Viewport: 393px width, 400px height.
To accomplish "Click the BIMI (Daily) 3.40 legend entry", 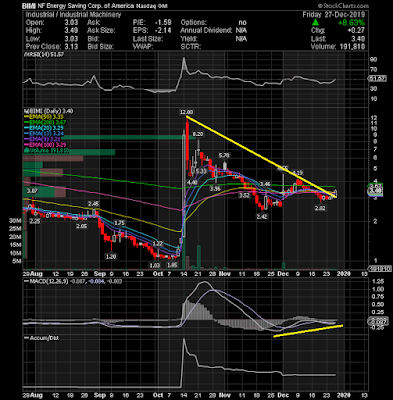I will tap(48, 111).
